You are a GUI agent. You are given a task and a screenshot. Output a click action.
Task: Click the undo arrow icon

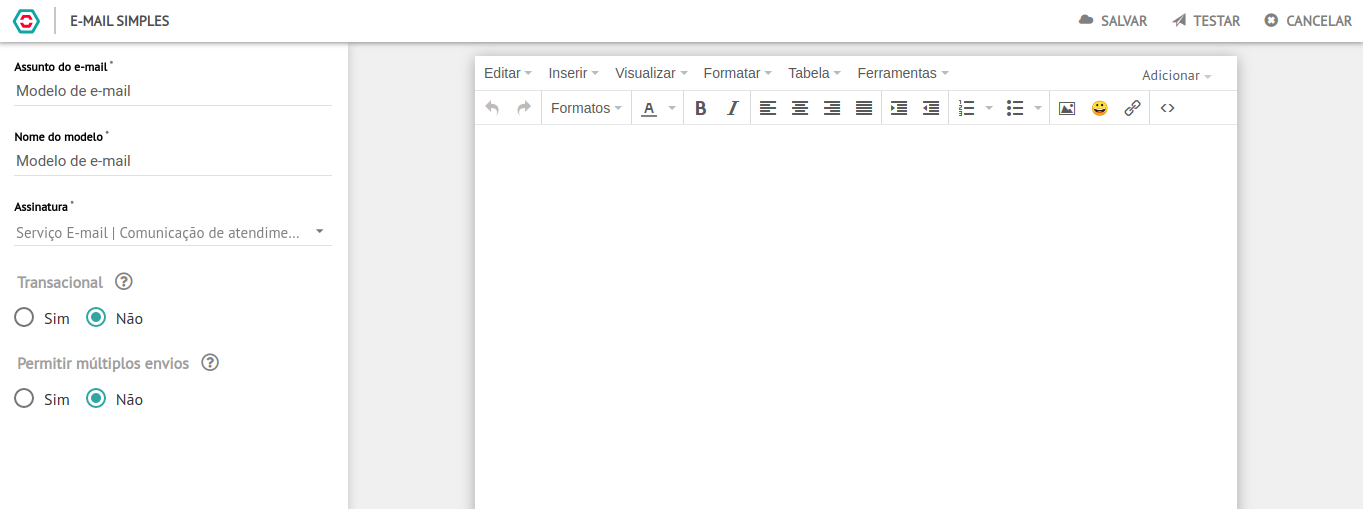tap(492, 108)
